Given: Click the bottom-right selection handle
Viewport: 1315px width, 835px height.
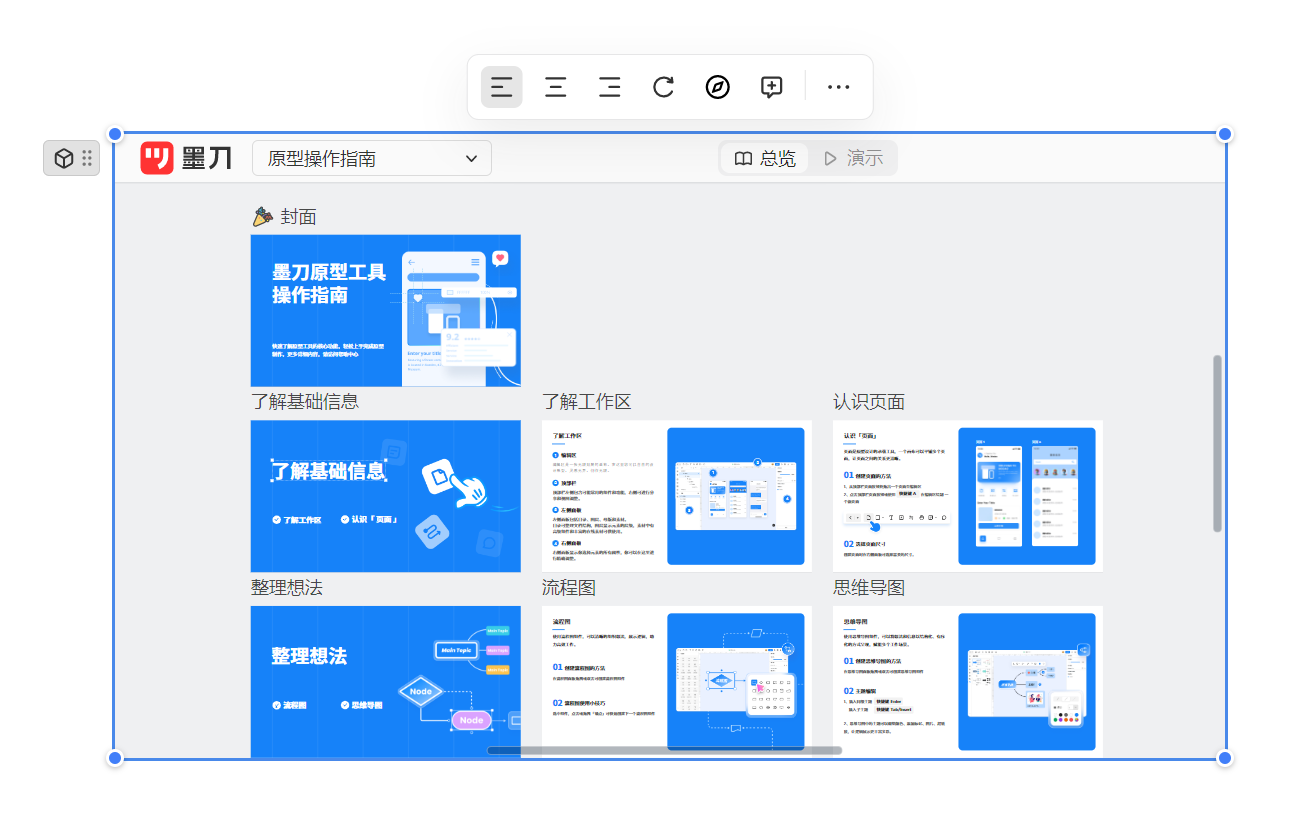Looking at the screenshot, I should click(1225, 759).
